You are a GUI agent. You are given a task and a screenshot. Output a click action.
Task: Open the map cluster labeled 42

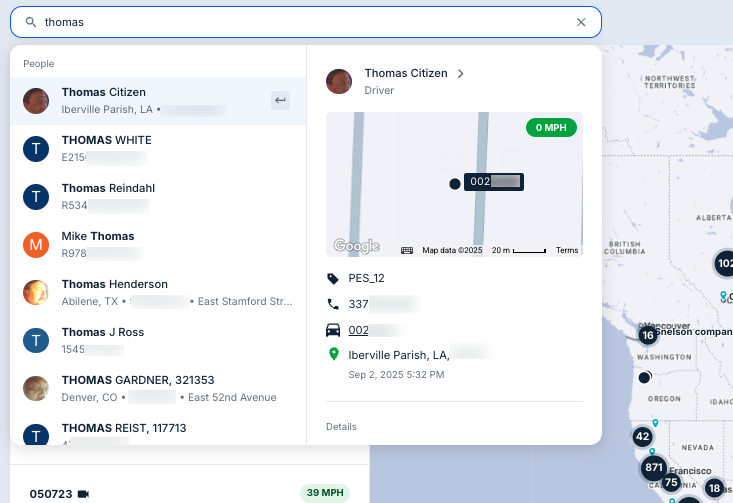(643, 436)
